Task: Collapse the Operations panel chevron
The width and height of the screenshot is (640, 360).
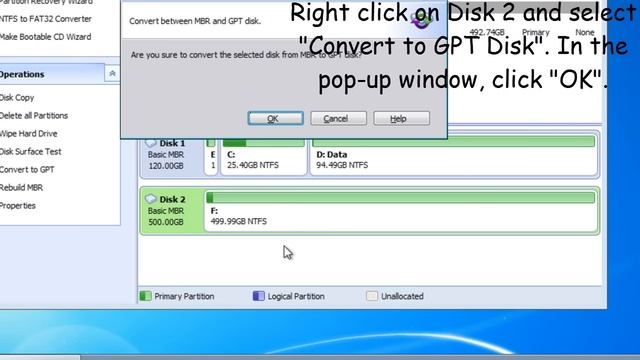Action: 112,74
